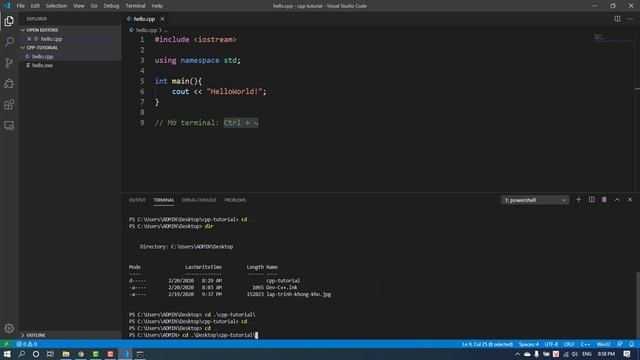640x360 pixels.
Task: Click line 6 containing cout "HelloWorld!"
Action: pos(211,91)
